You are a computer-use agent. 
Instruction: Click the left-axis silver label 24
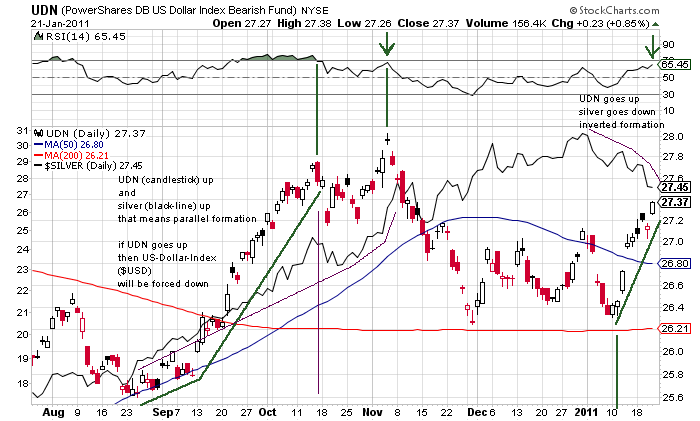pos(22,249)
